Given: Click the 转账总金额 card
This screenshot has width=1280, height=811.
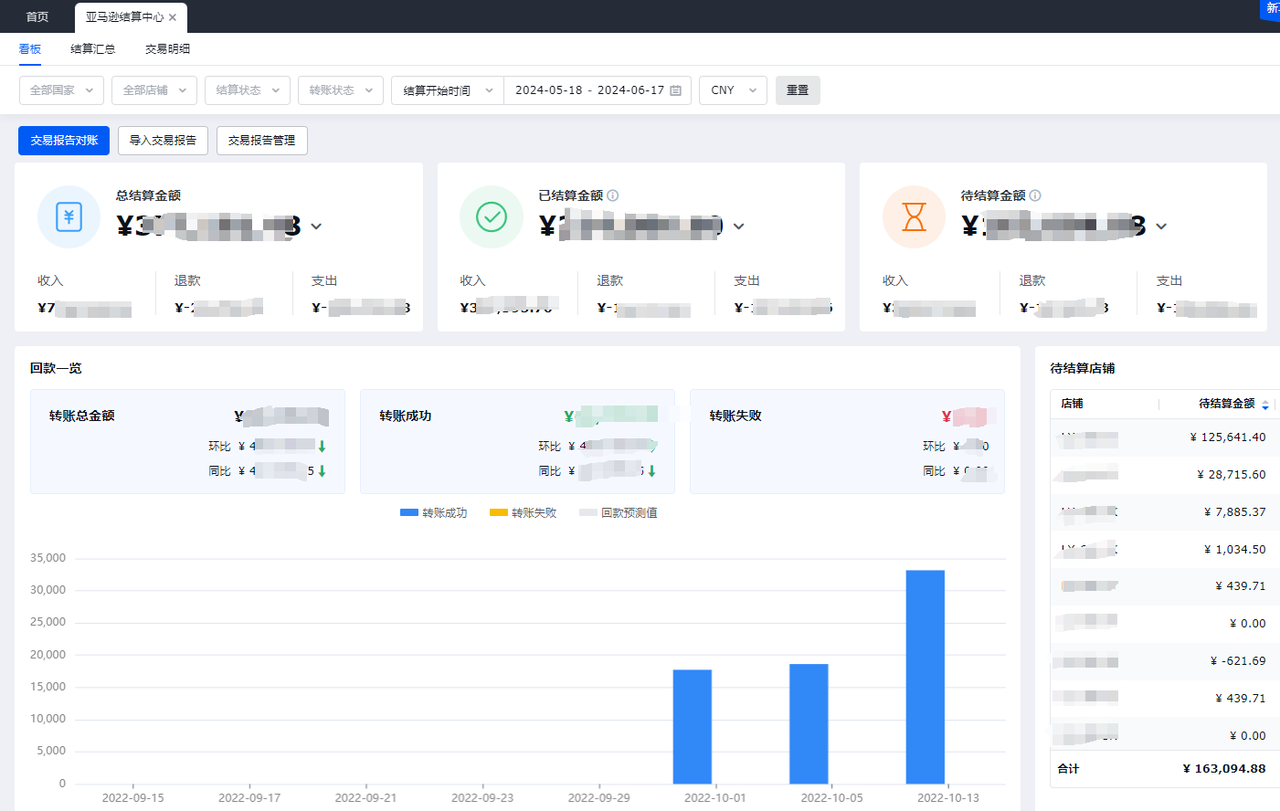Looking at the screenshot, I should click(x=187, y=442).
